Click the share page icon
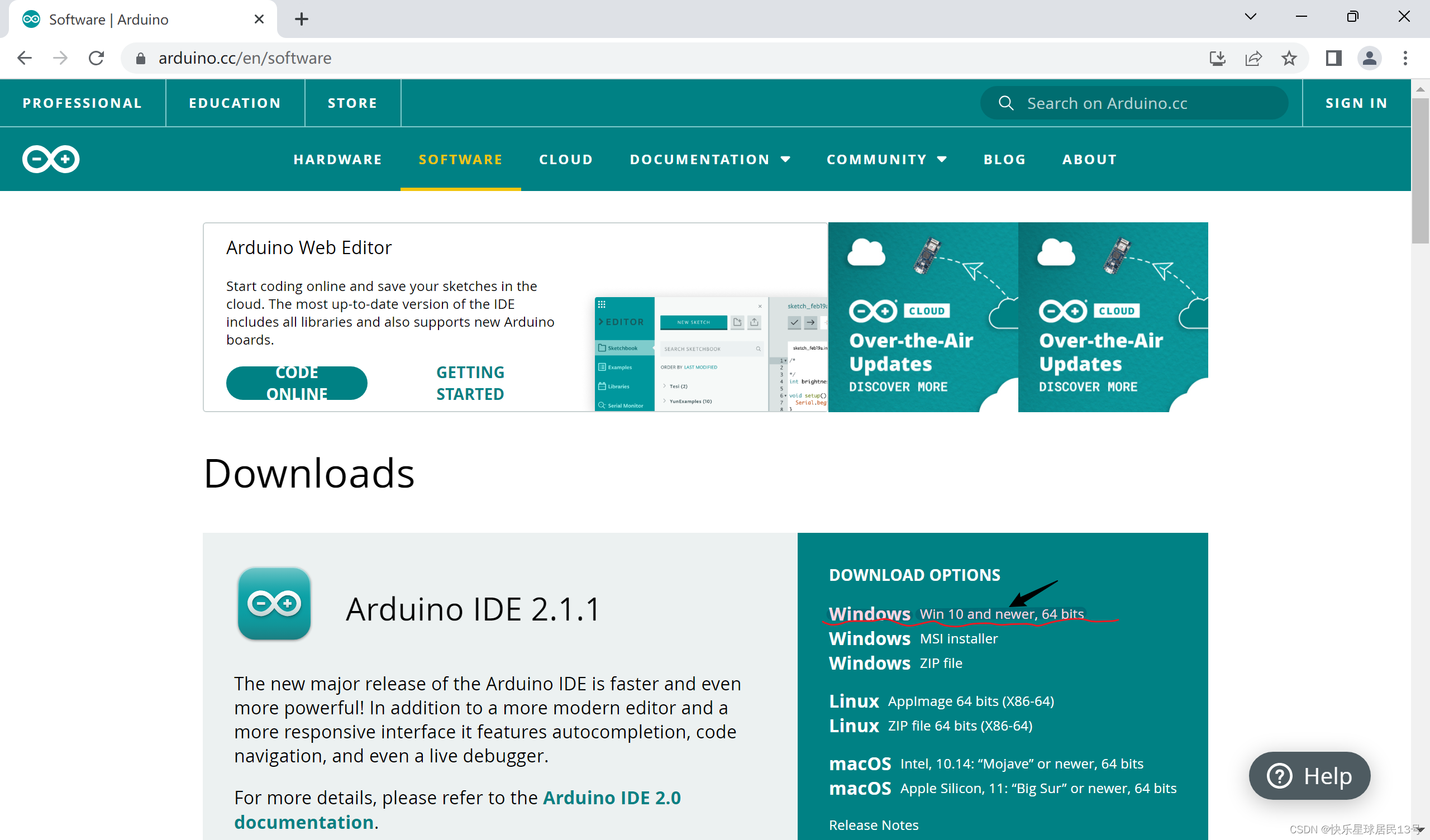The height and width of the screenshot is (840, 1430). (x=1254, y=58)
